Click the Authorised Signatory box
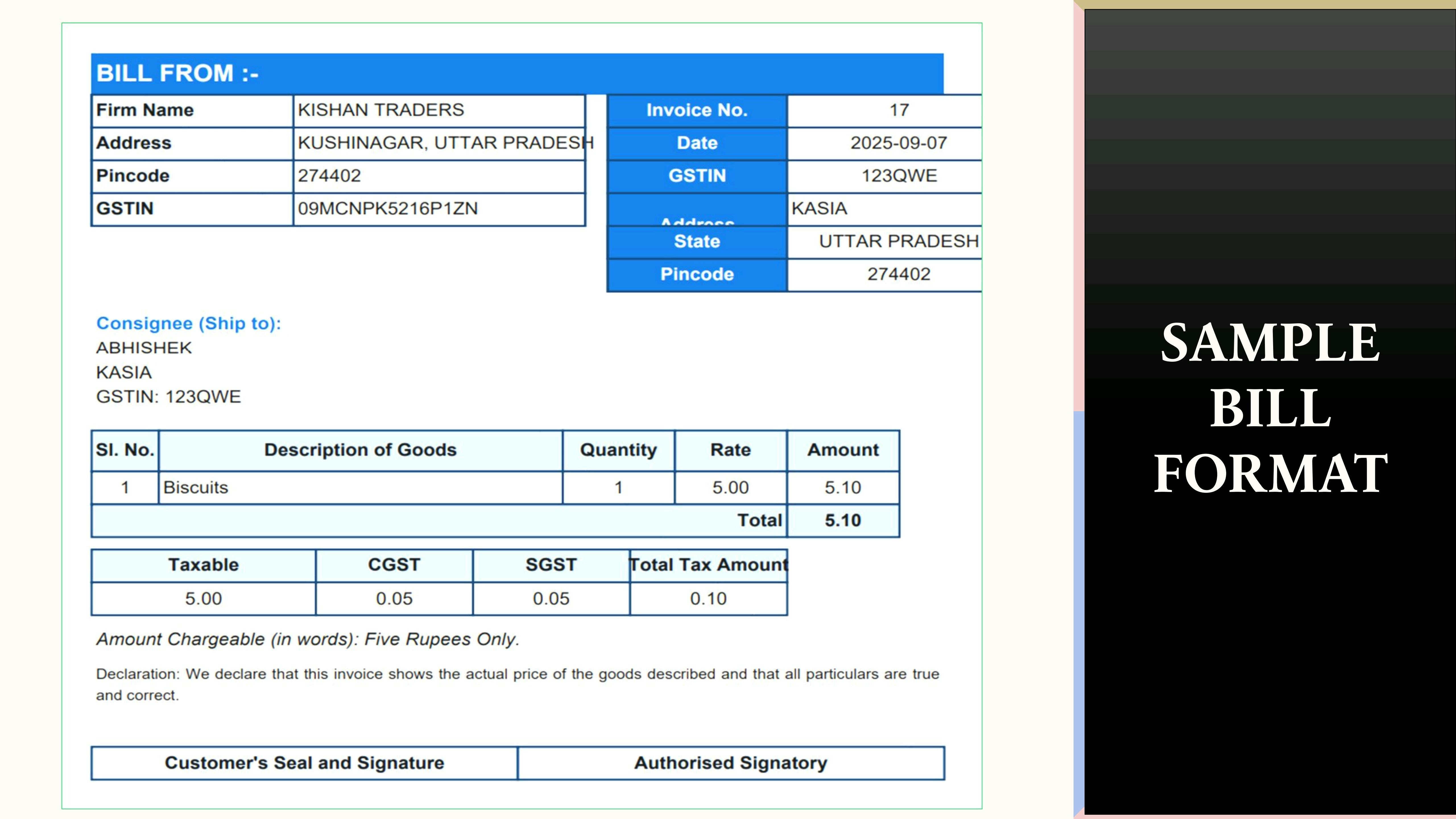 click(x=730, y=763)
